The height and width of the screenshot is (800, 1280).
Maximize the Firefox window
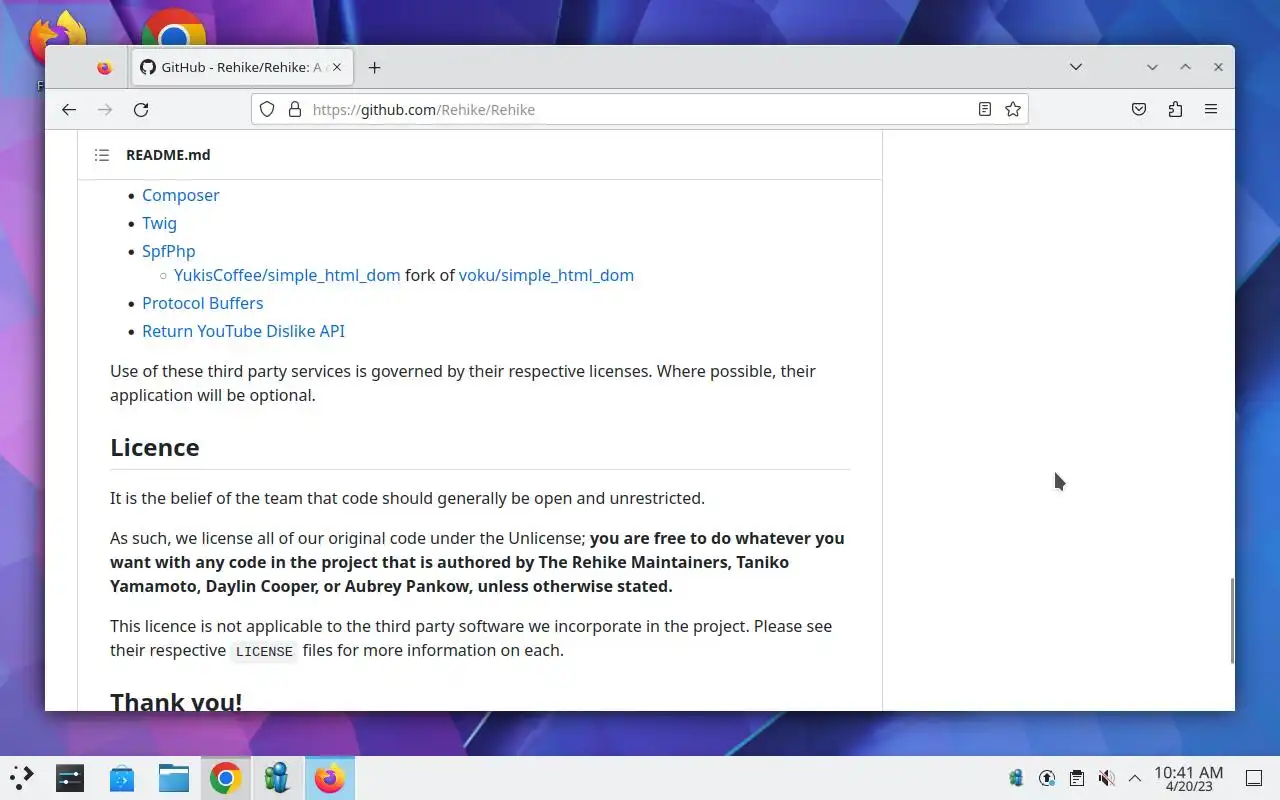point(1185,67)
